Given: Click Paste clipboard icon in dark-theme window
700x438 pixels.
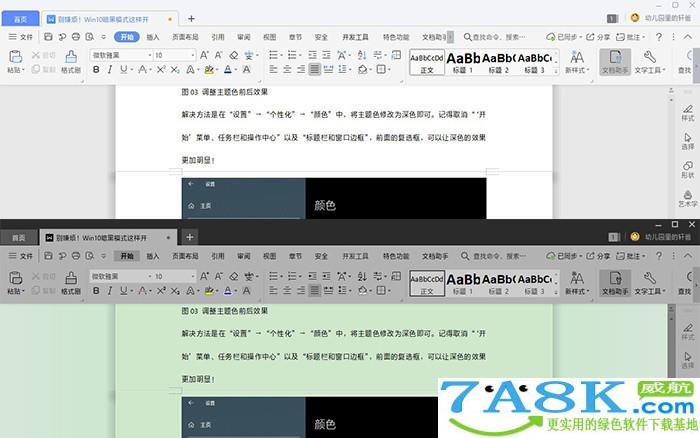Looking at the screenshot, I should [16, 277].
